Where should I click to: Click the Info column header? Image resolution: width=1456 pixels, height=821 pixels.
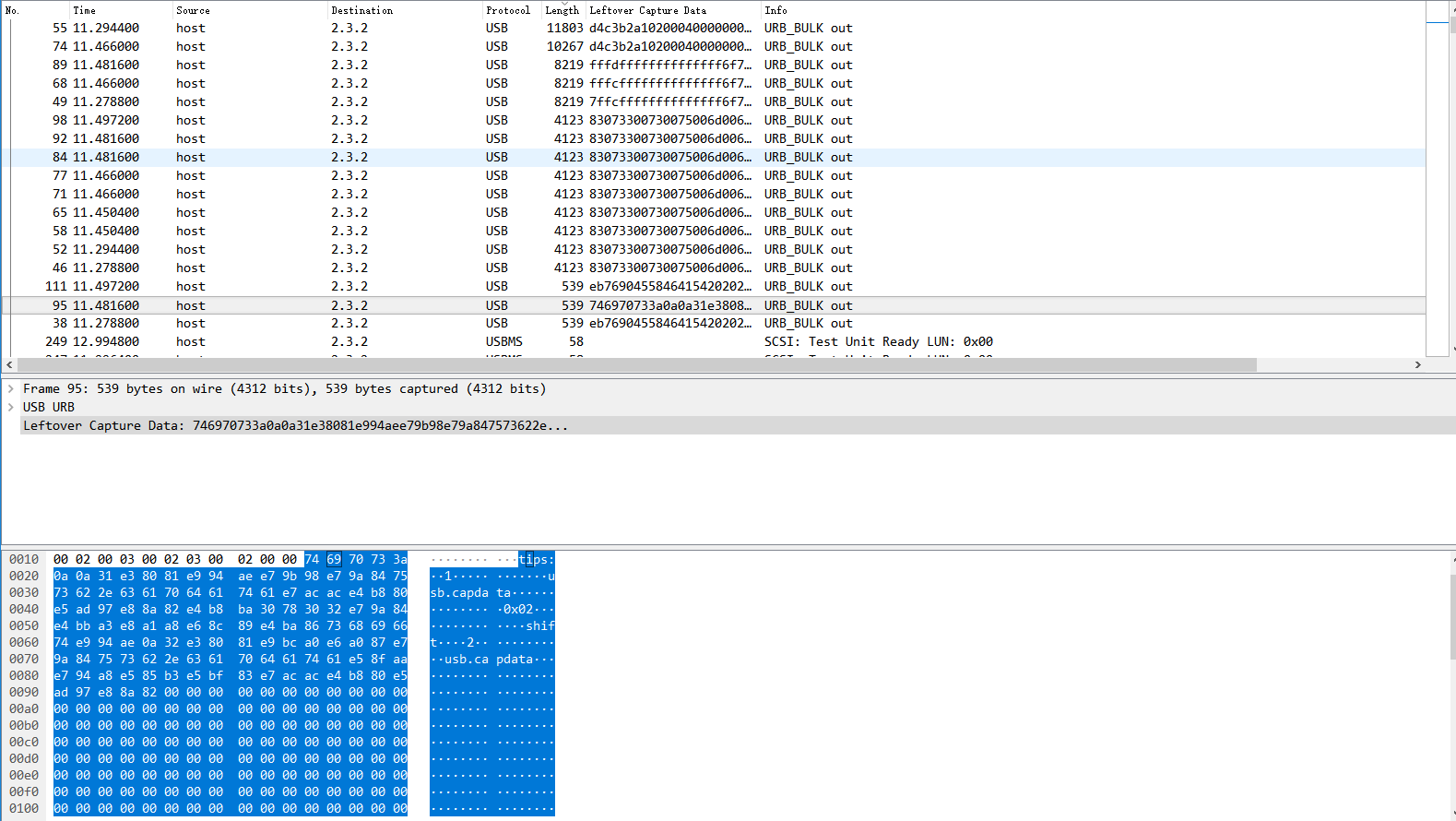[775, 10]
